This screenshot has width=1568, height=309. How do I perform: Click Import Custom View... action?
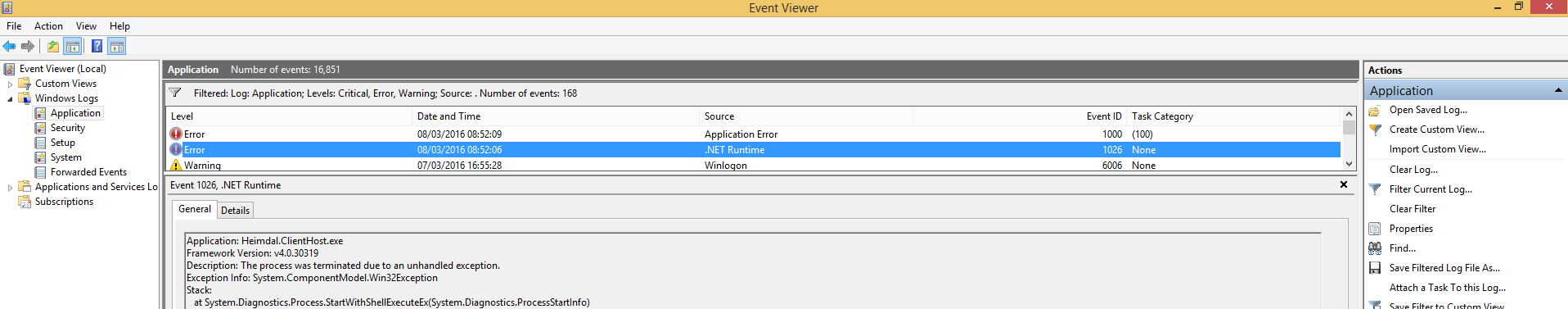pos(1437,149)
